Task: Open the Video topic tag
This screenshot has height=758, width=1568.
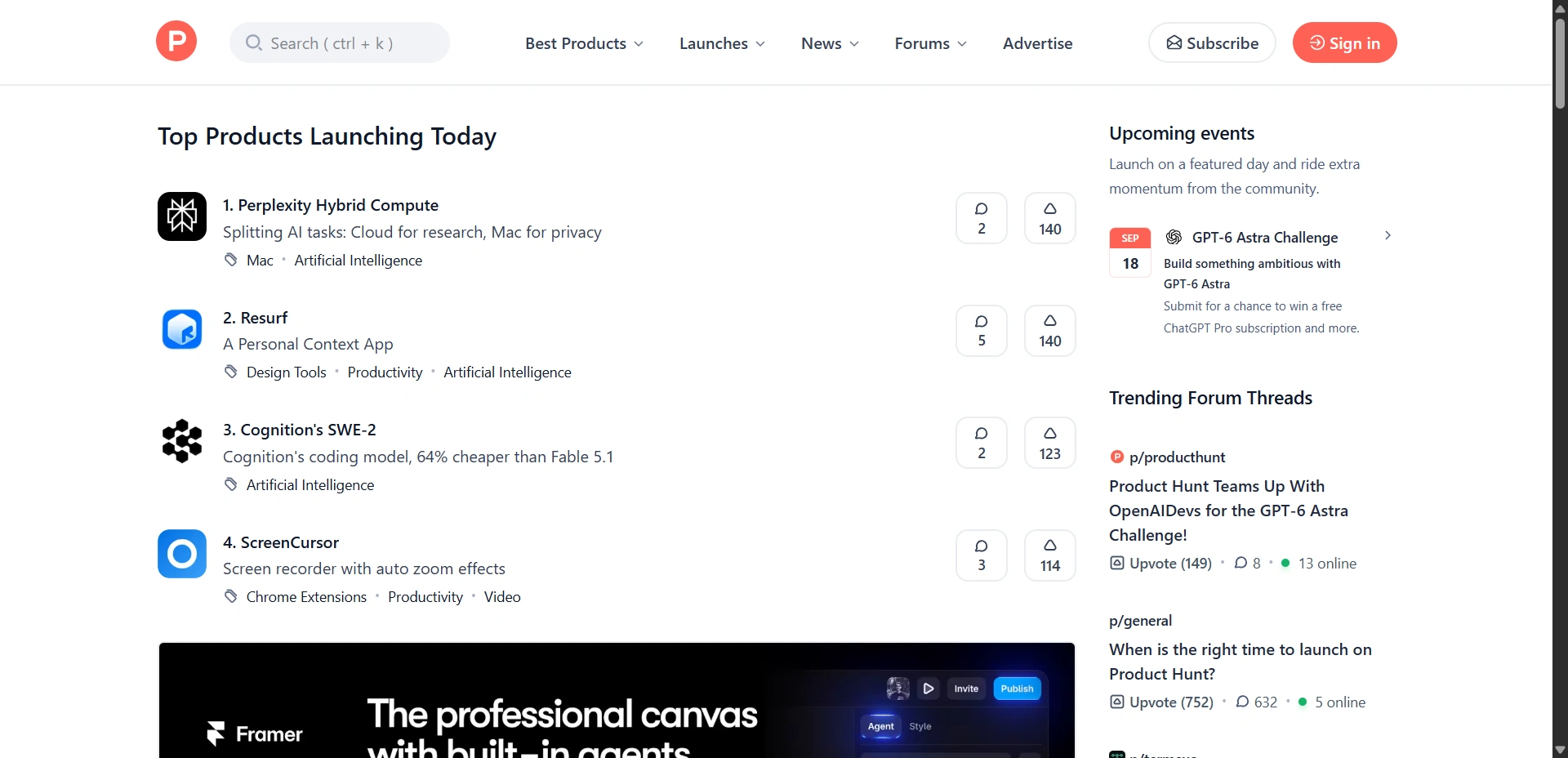Action: (x=502, y=597)
